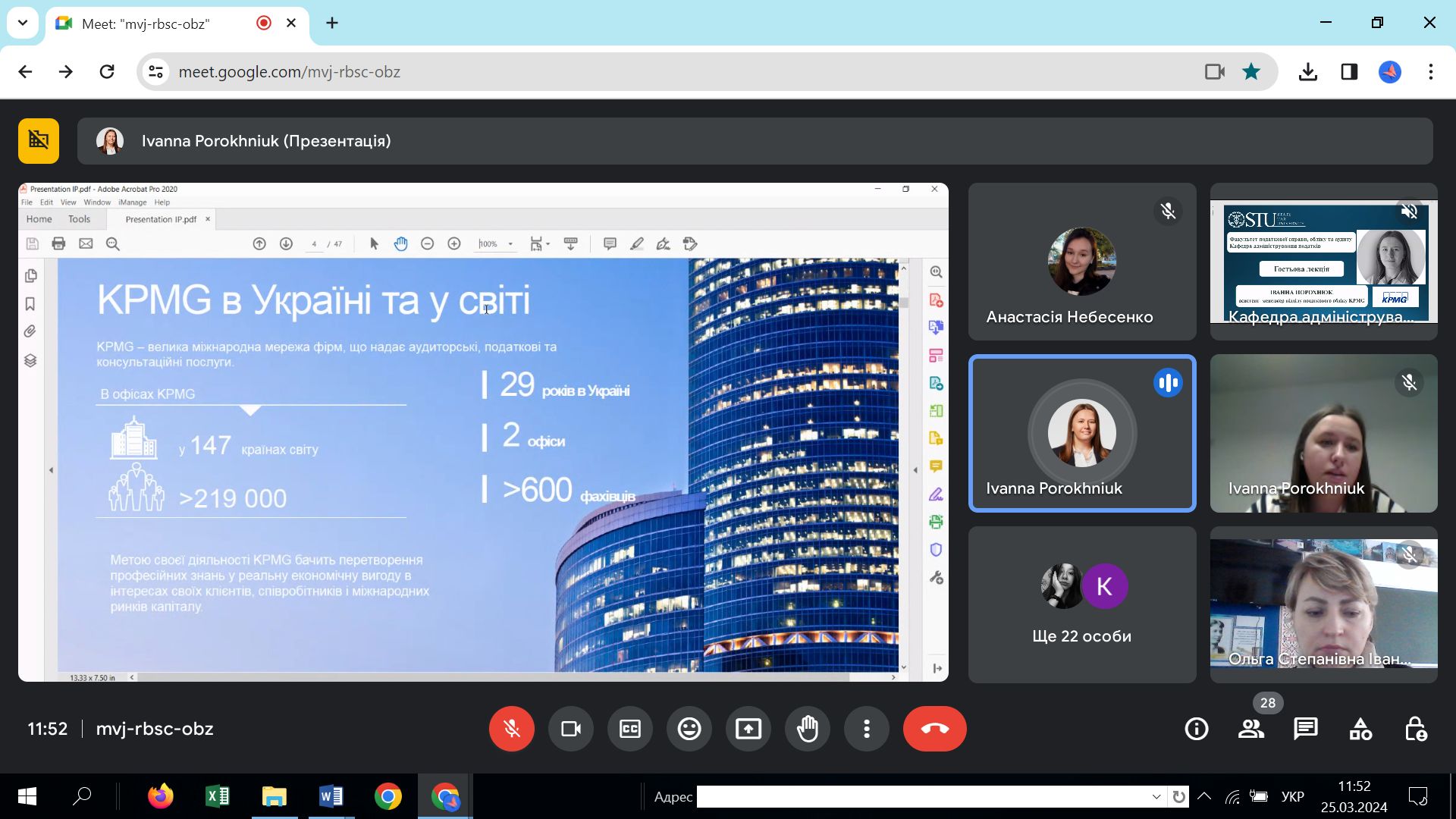This screenshot has width=1456, height=819.
Task: Click the Acrobat print icon
Action: click(x=58, y=243)
